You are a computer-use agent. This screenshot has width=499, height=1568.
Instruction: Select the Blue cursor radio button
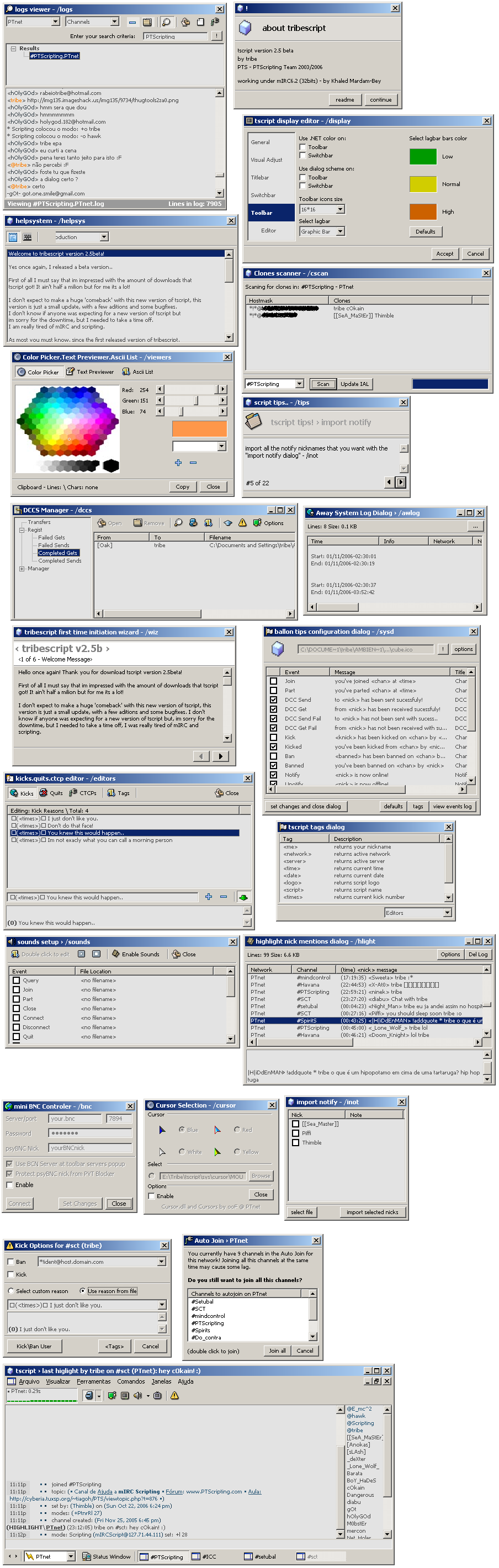point(182,1129)
